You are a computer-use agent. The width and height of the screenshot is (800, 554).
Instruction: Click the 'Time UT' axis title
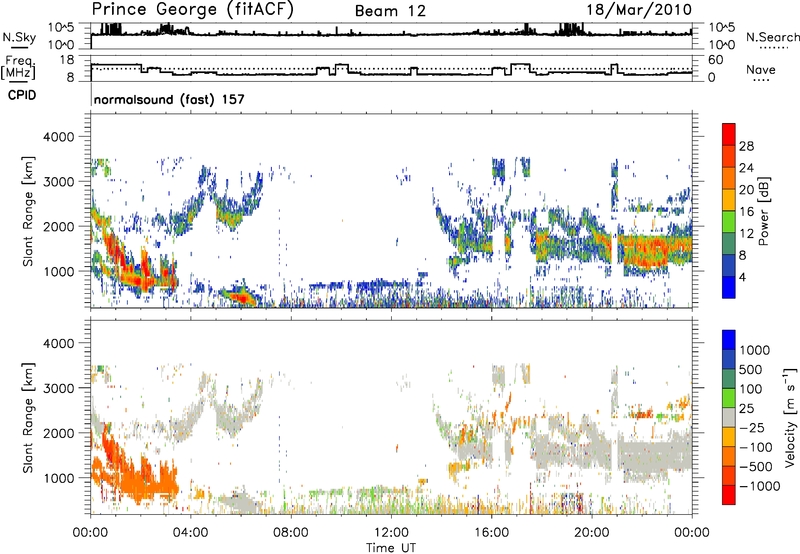391,547
